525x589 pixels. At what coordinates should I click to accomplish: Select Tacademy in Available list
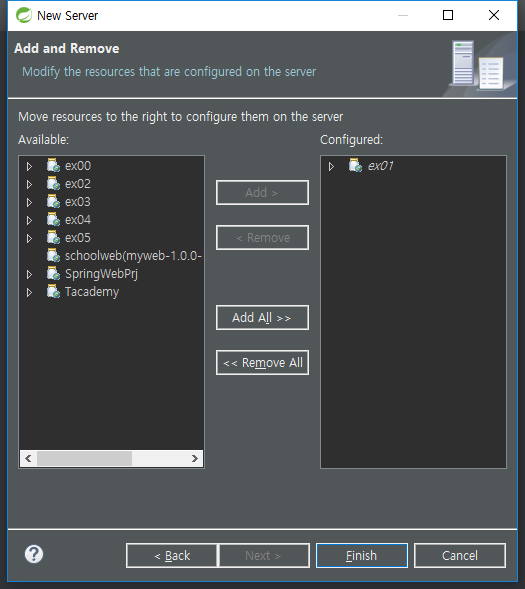[92, 292]
